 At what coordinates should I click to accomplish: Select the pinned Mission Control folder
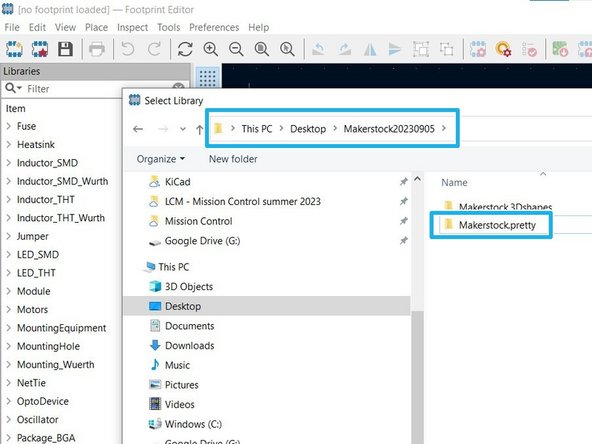pos(199,221)
